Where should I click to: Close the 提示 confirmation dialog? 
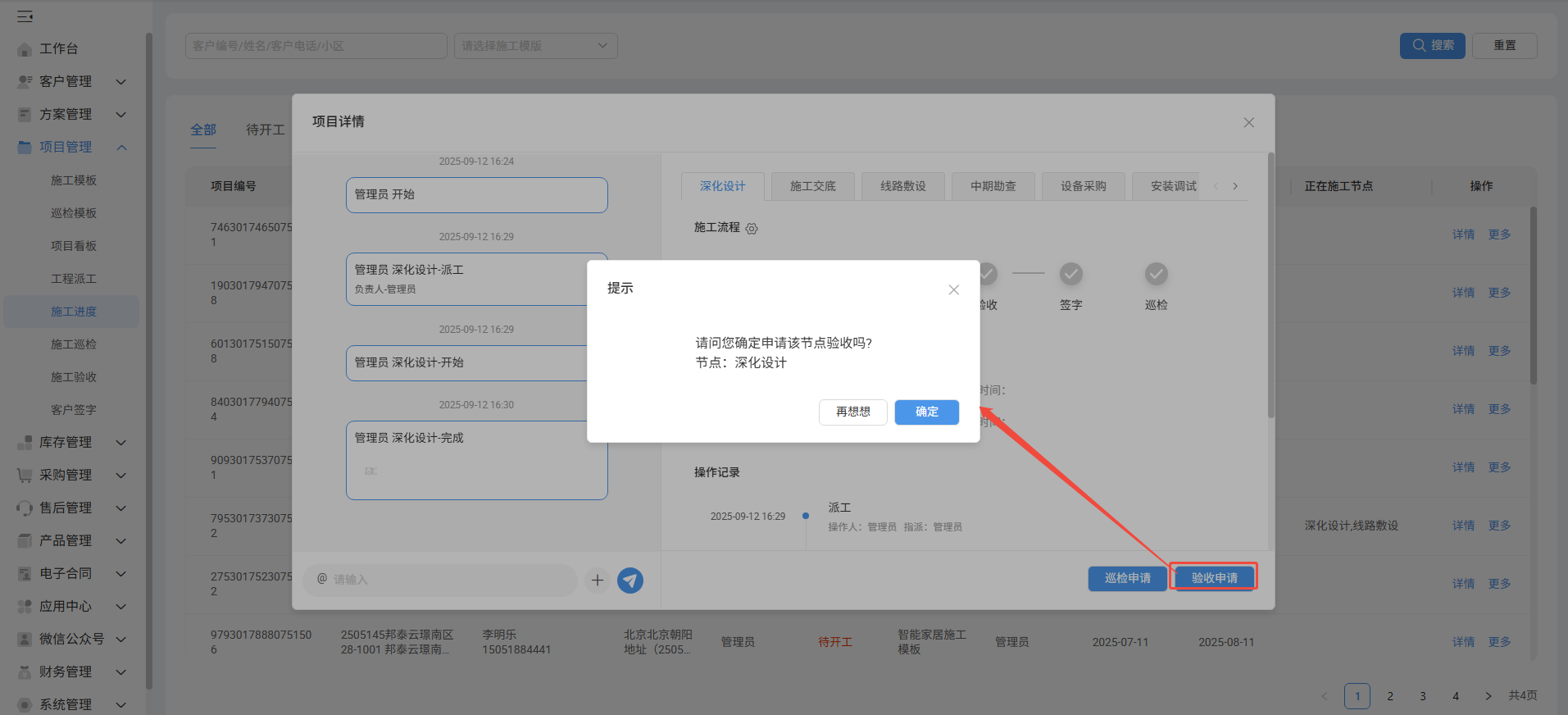953,289
